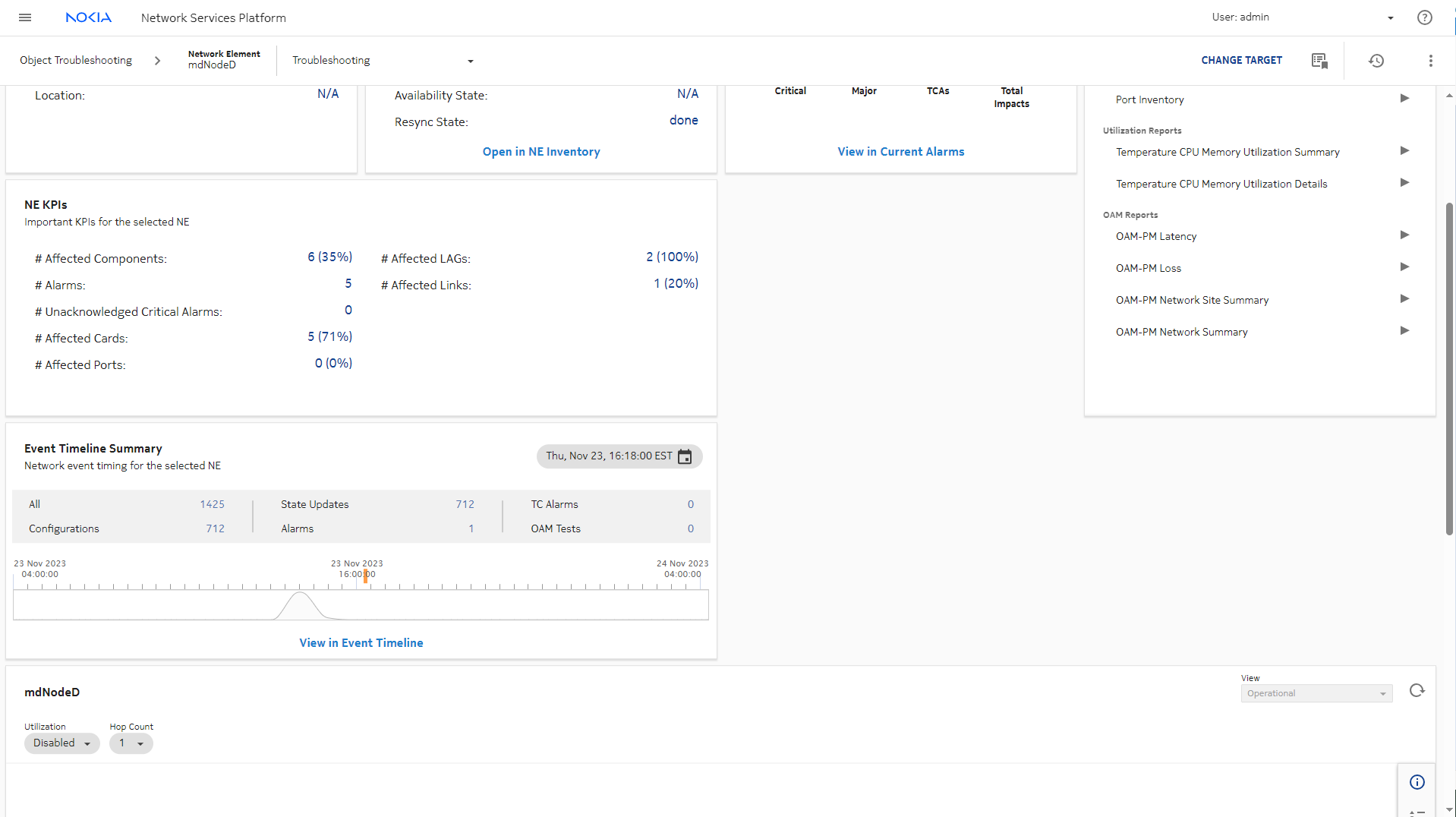Expand the Operational view selector
The width and height of the screenshot is (1456, 817).
pyautogui.click(x=1316, y=693)
